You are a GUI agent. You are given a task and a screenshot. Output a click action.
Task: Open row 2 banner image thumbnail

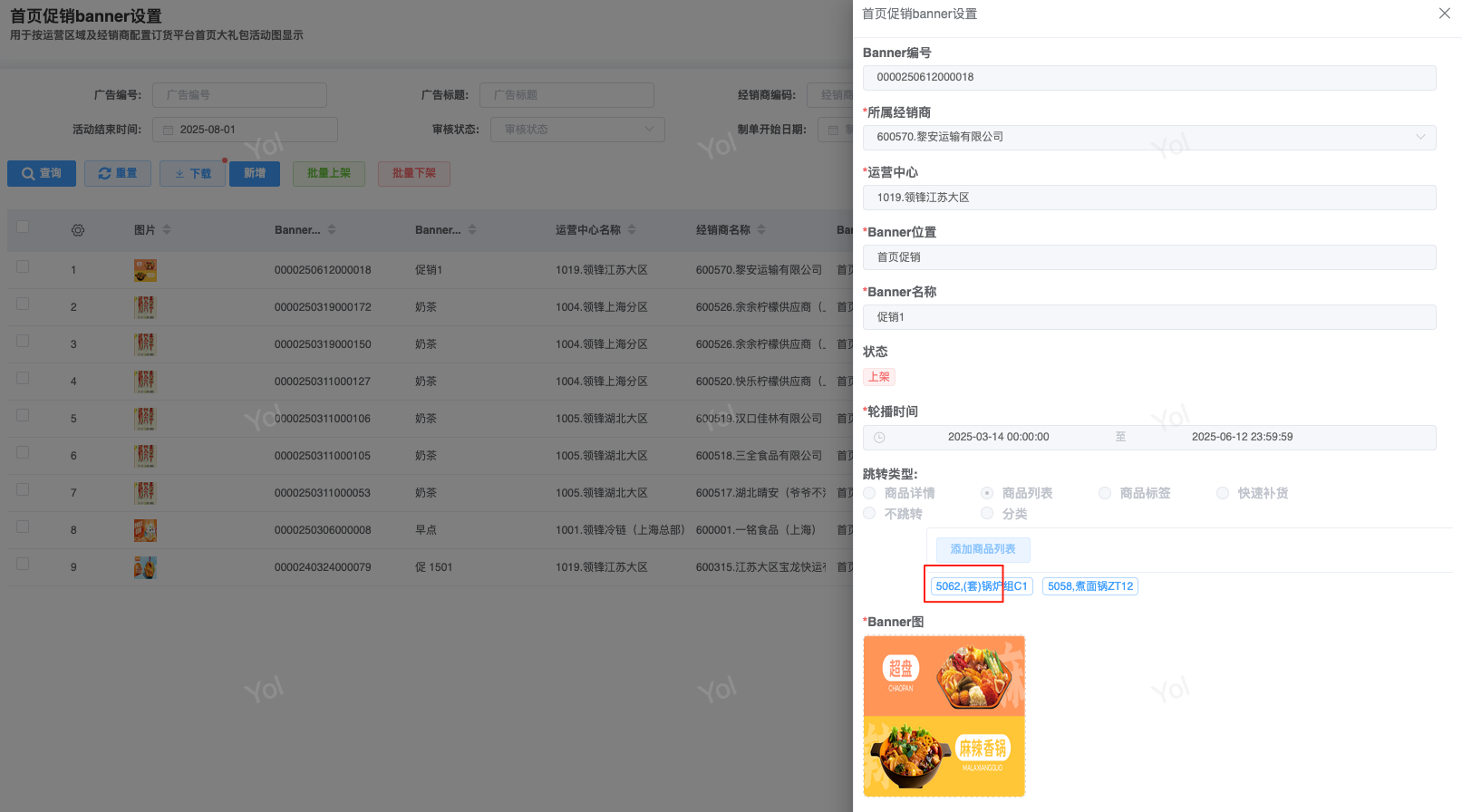[x=145, y=307]
